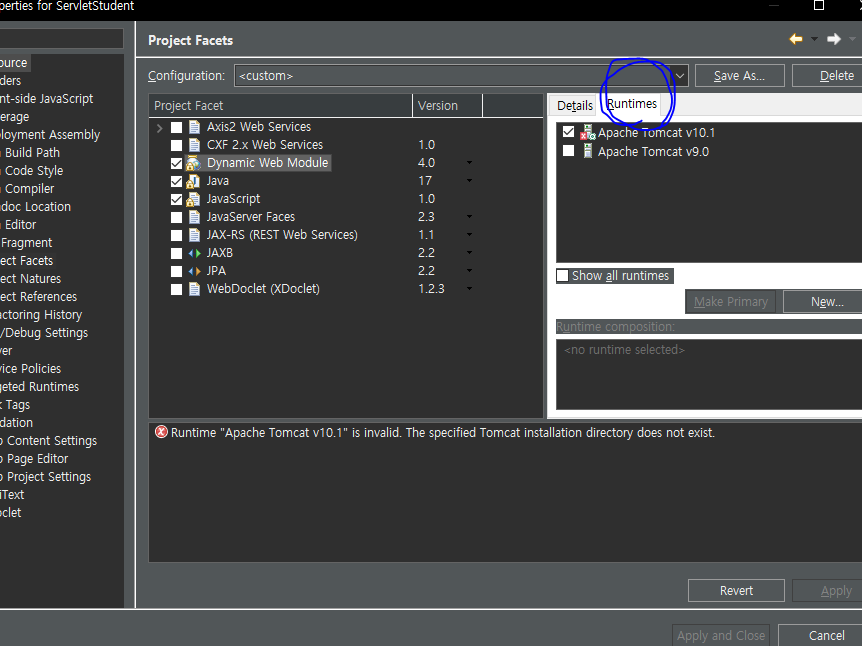Image resolution: width=862 pixels, height=646 pixels.
Task: Click the Java facet icon
Action: click(193, 181)
